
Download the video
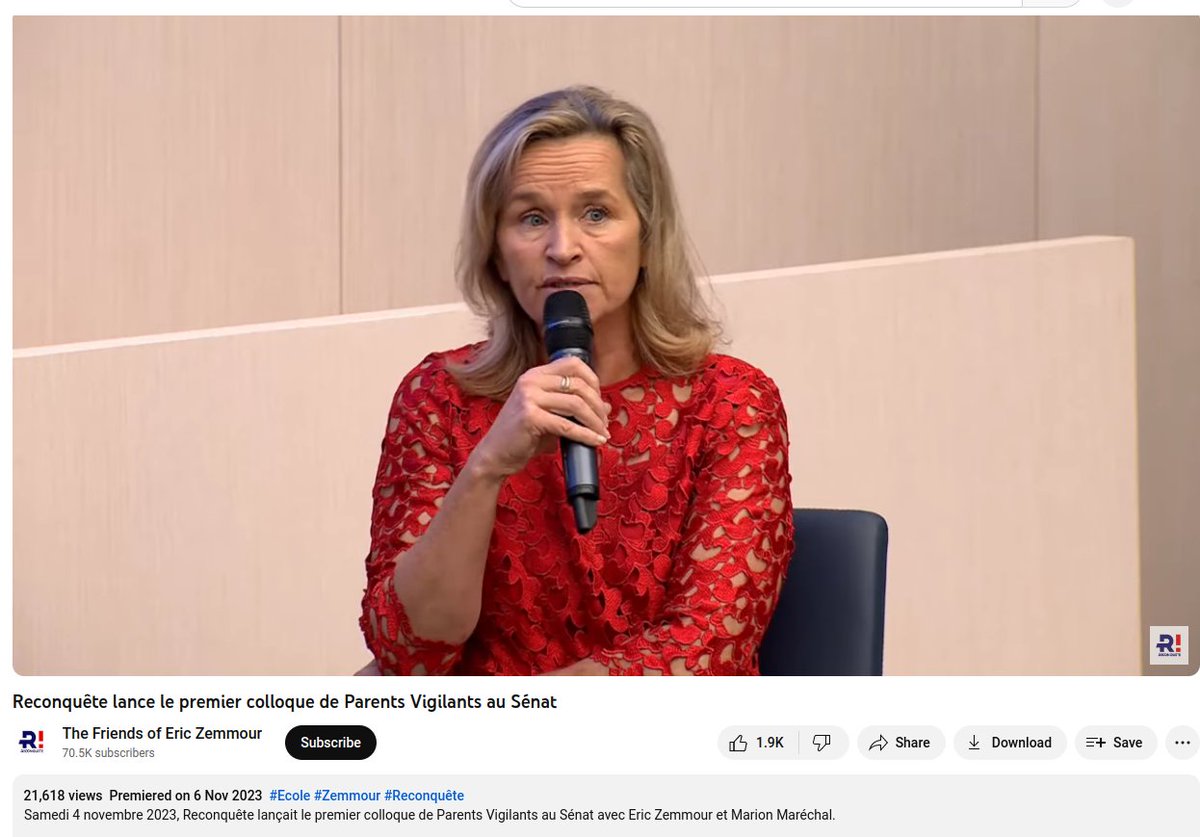pos(1010,743)
